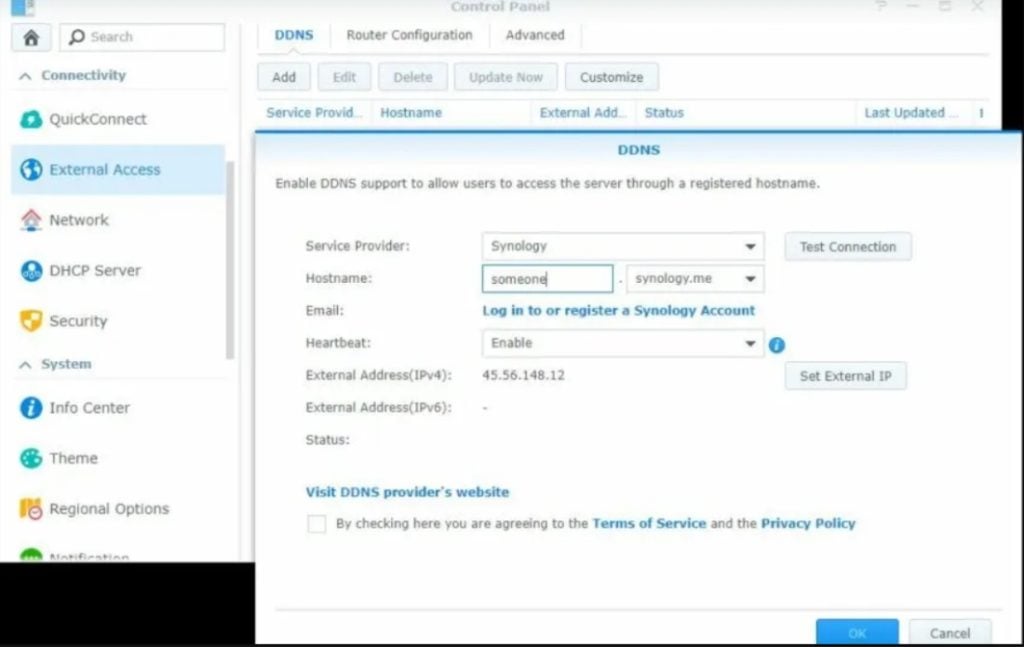
Task: Click the Customize button
Action: (x=612, y=77)
